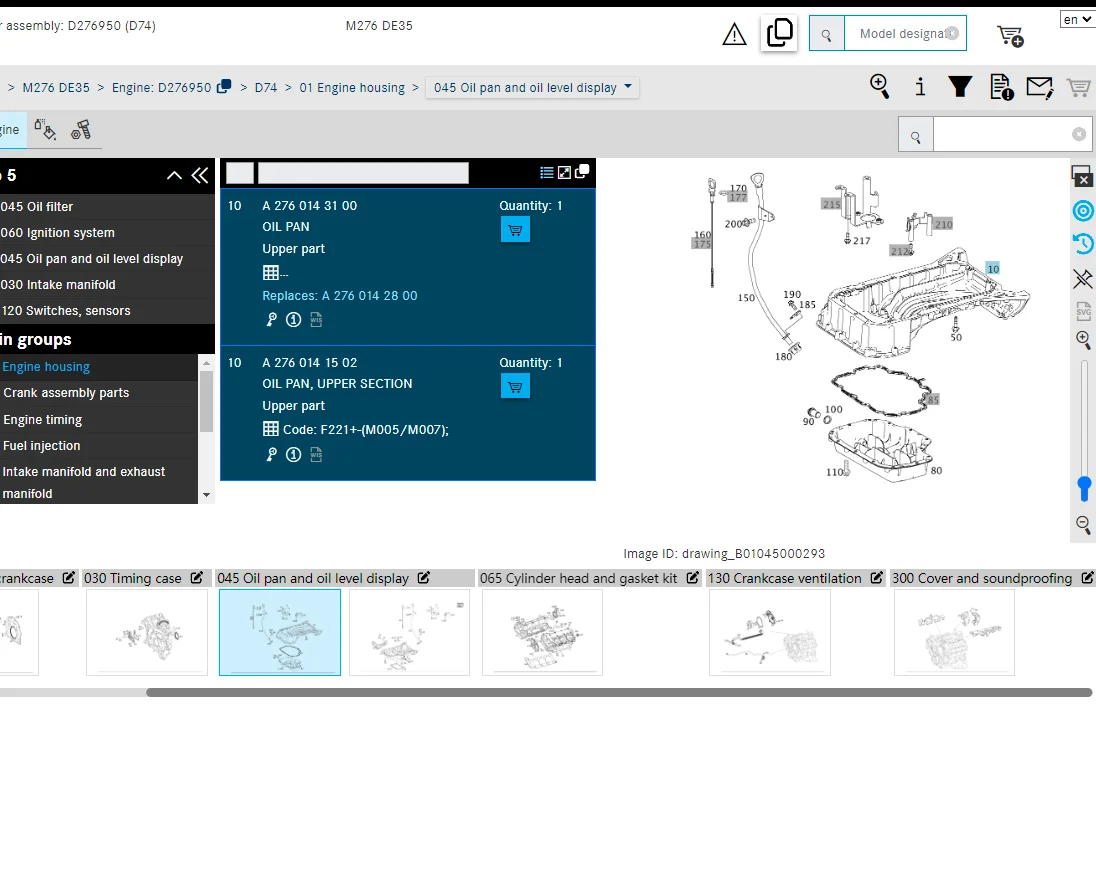
Task: Zoom out on the drawing
Action: coord(1083,525)
